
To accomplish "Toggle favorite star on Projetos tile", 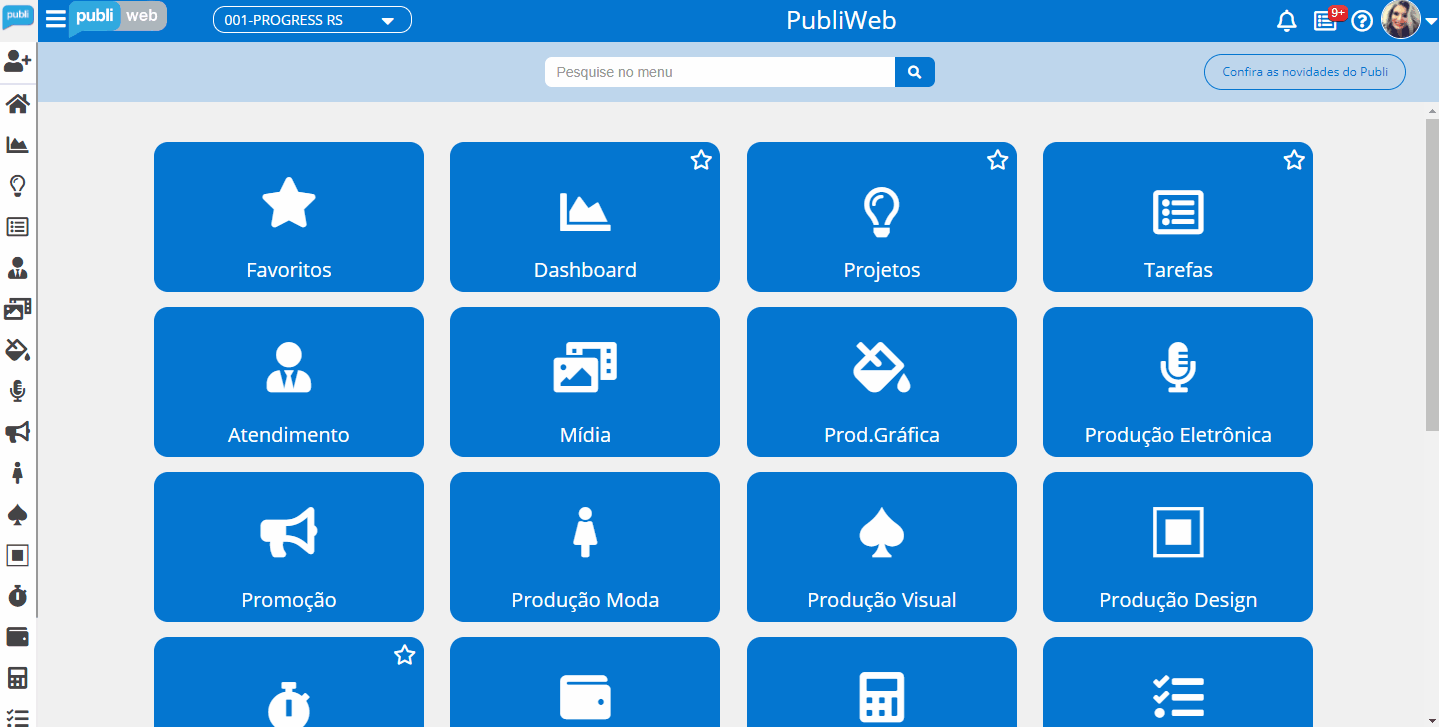I will (x=997, y=160).
